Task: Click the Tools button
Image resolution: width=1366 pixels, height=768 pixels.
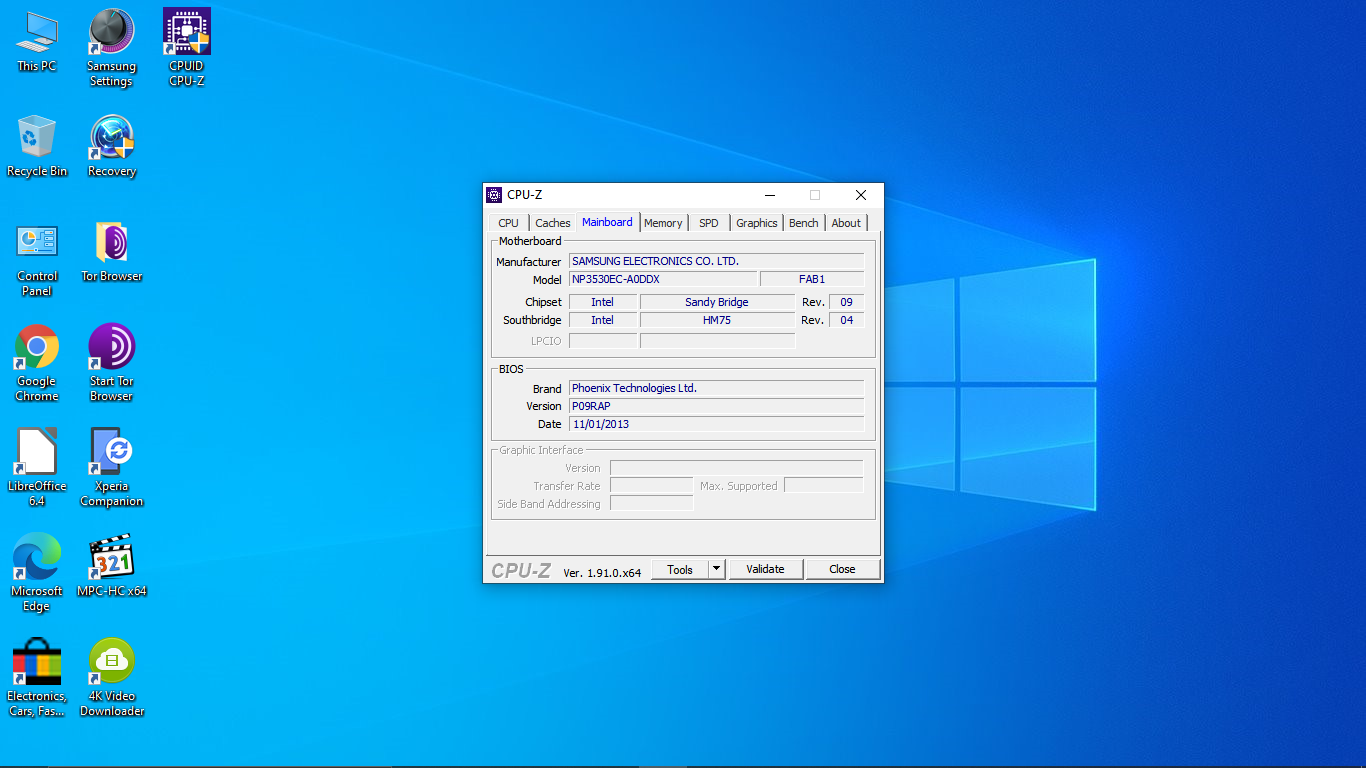Action: click(x=680, y=569)
